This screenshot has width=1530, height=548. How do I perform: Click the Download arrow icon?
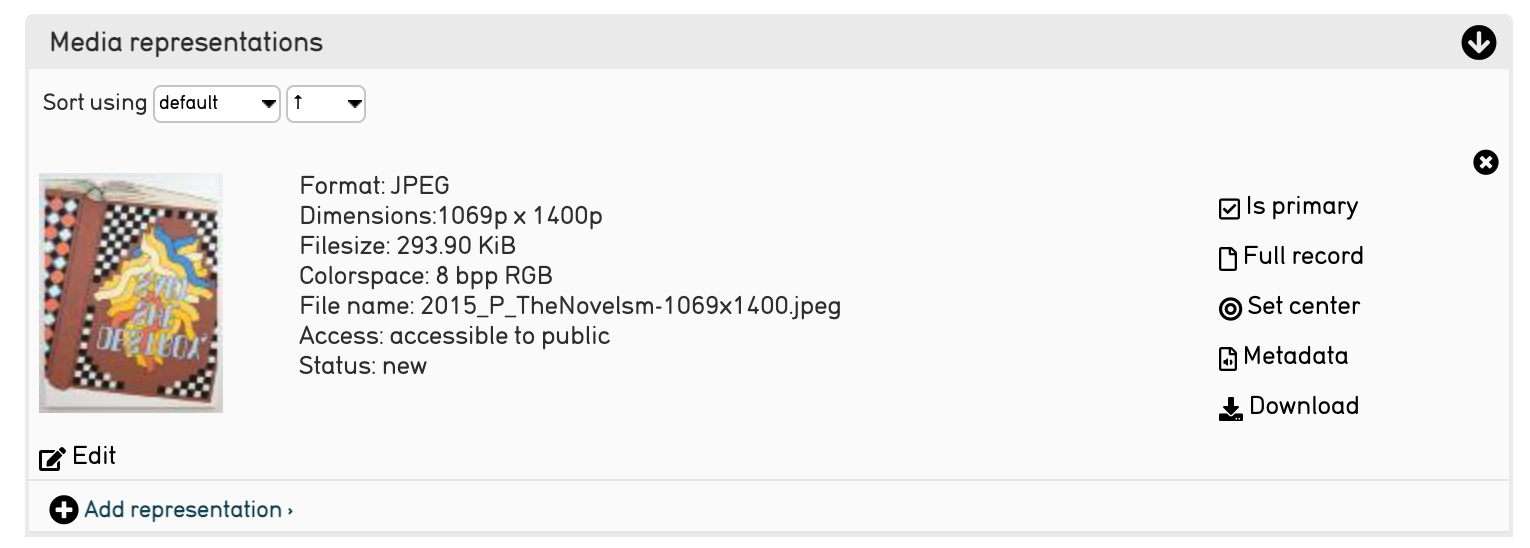[1230, 409]
